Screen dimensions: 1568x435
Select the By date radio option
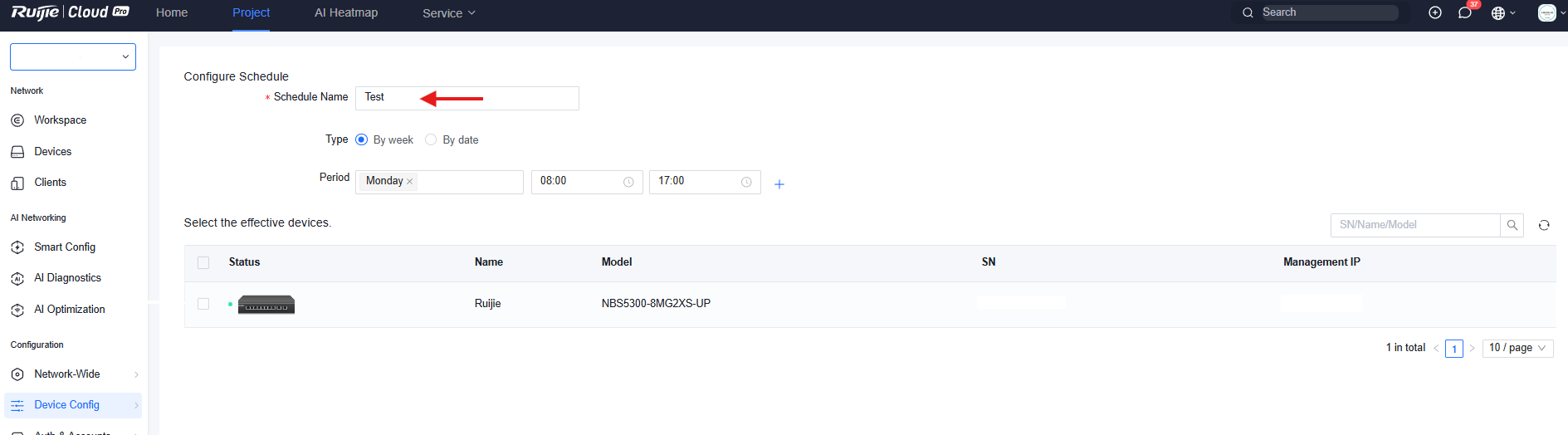click(x=431, y=139)
